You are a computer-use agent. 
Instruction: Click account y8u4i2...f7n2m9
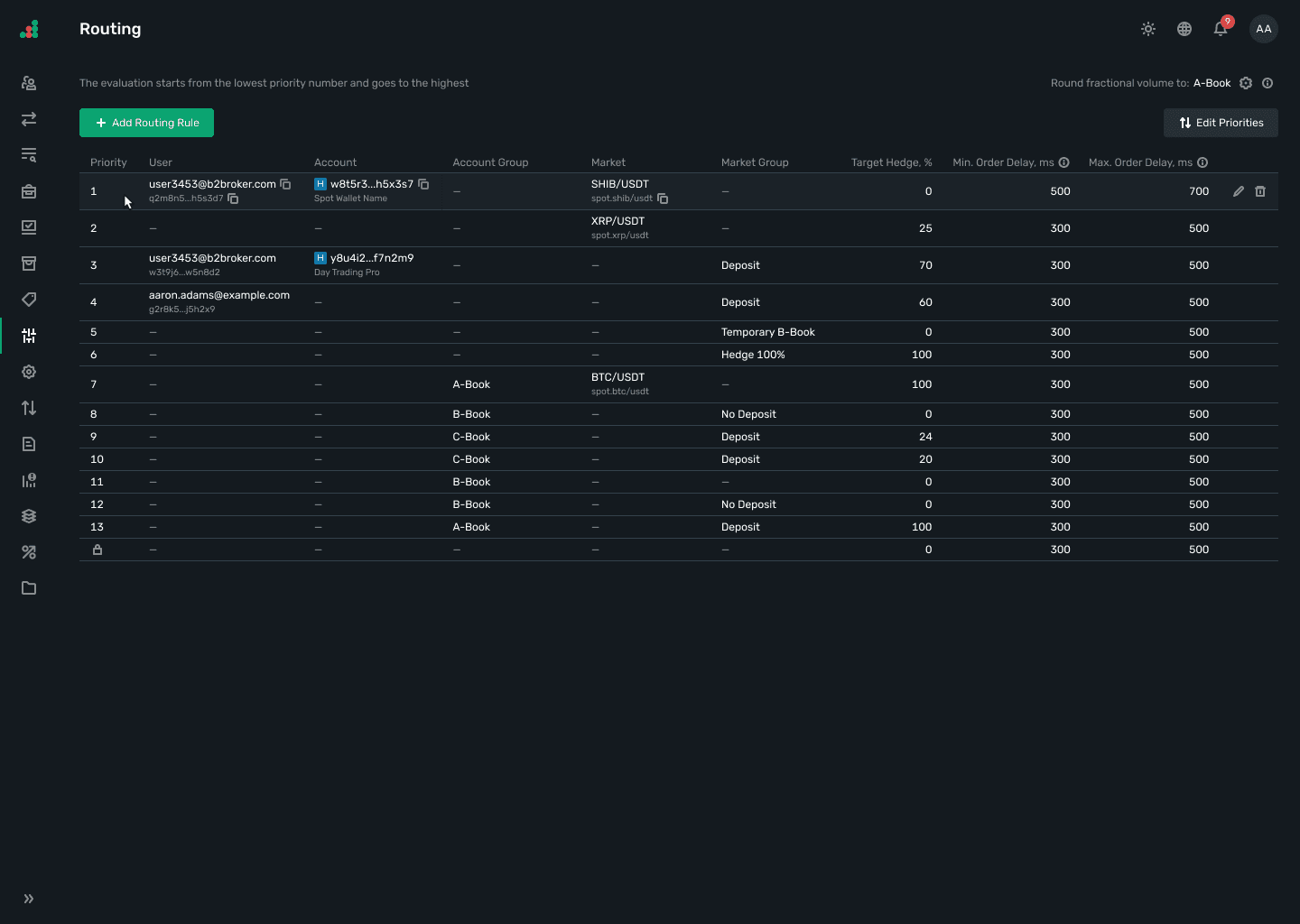(x=372, y=258)
